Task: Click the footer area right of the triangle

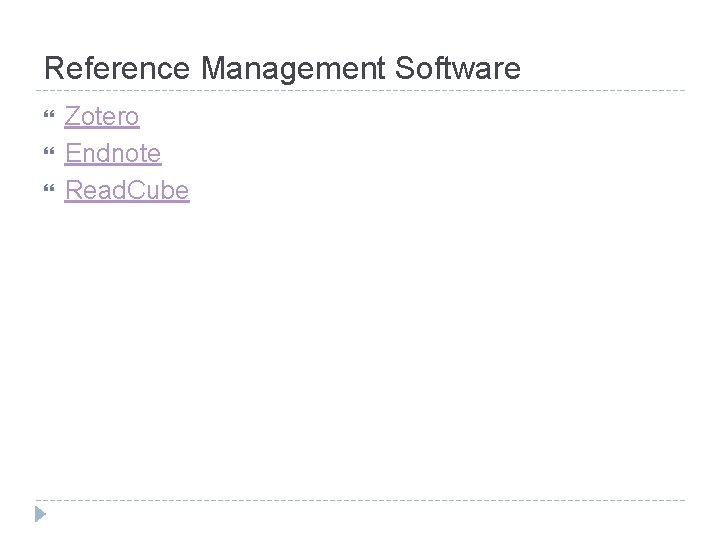Action: click(x=360, y=518)
